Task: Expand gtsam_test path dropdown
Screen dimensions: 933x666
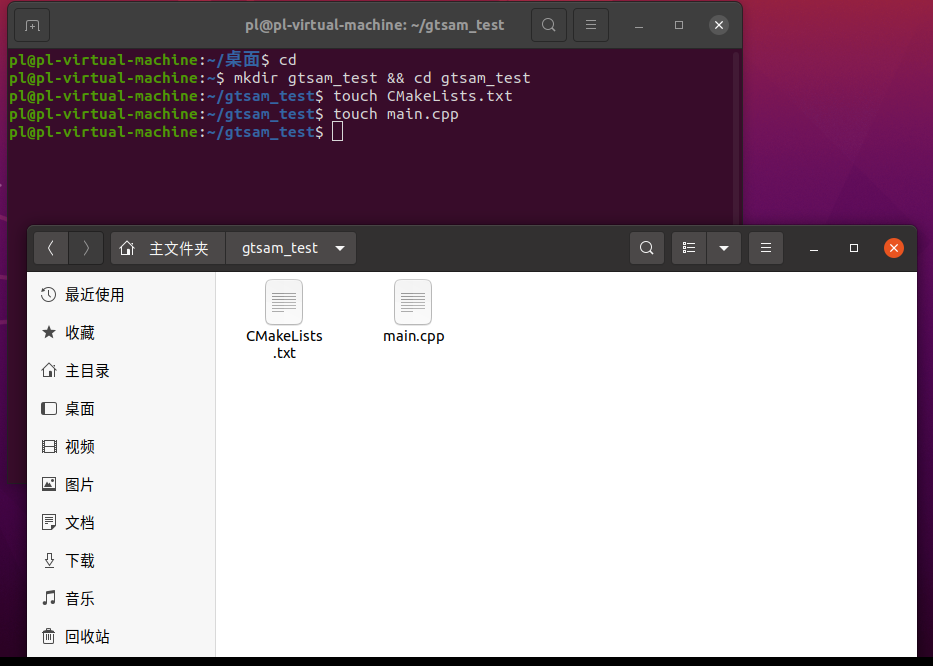Action: click(340, 248)
